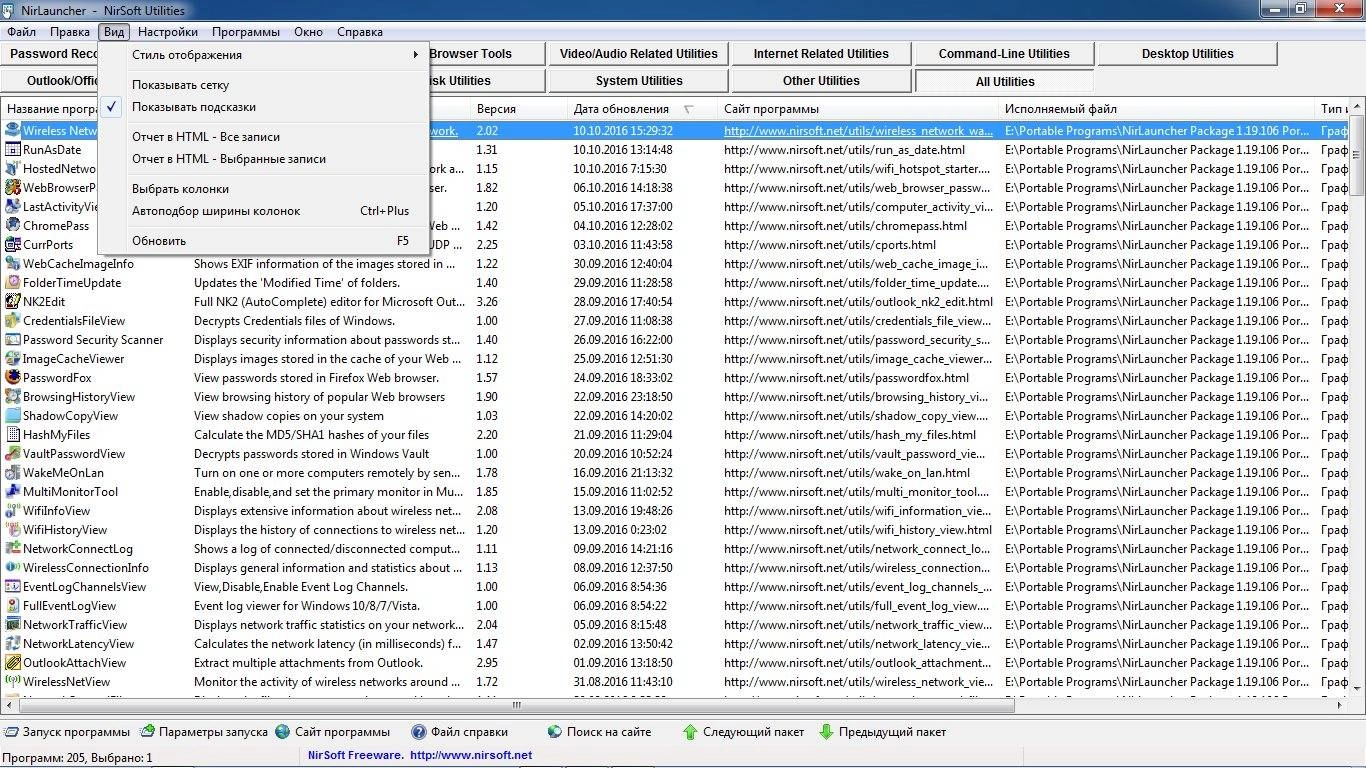Toggle the 'Показывать подсказки' option
The image size is (1366, 768).
click(x=264, y=107)
